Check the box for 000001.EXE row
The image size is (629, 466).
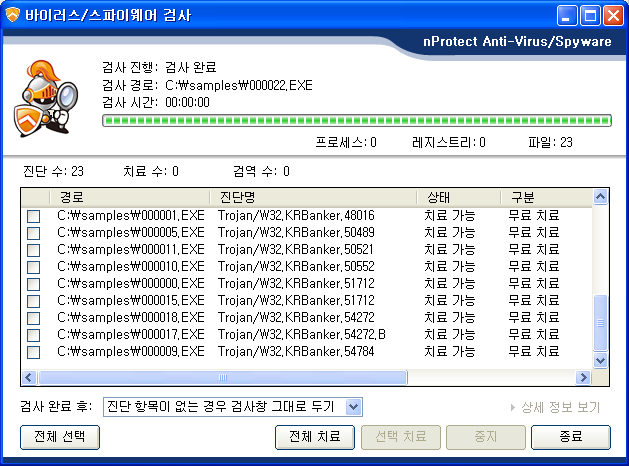click(x=33, y=216)
